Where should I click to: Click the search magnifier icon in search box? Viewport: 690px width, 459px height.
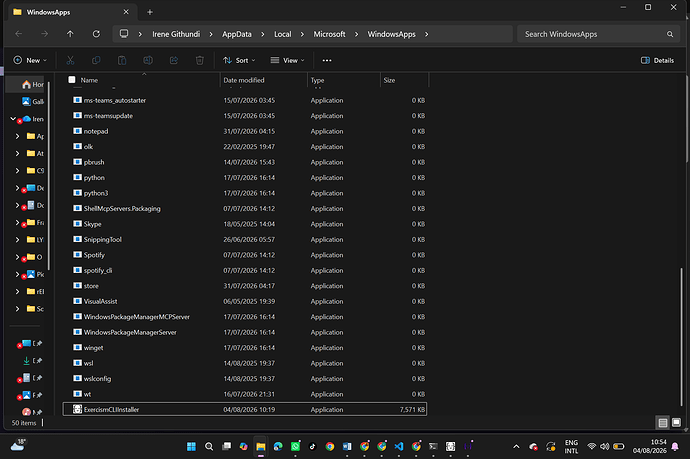(x=670, y=34)
